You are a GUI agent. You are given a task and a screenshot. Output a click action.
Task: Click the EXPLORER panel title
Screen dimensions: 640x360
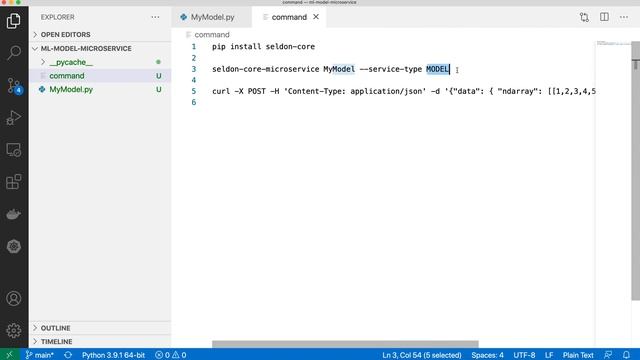tap(58, 17)
